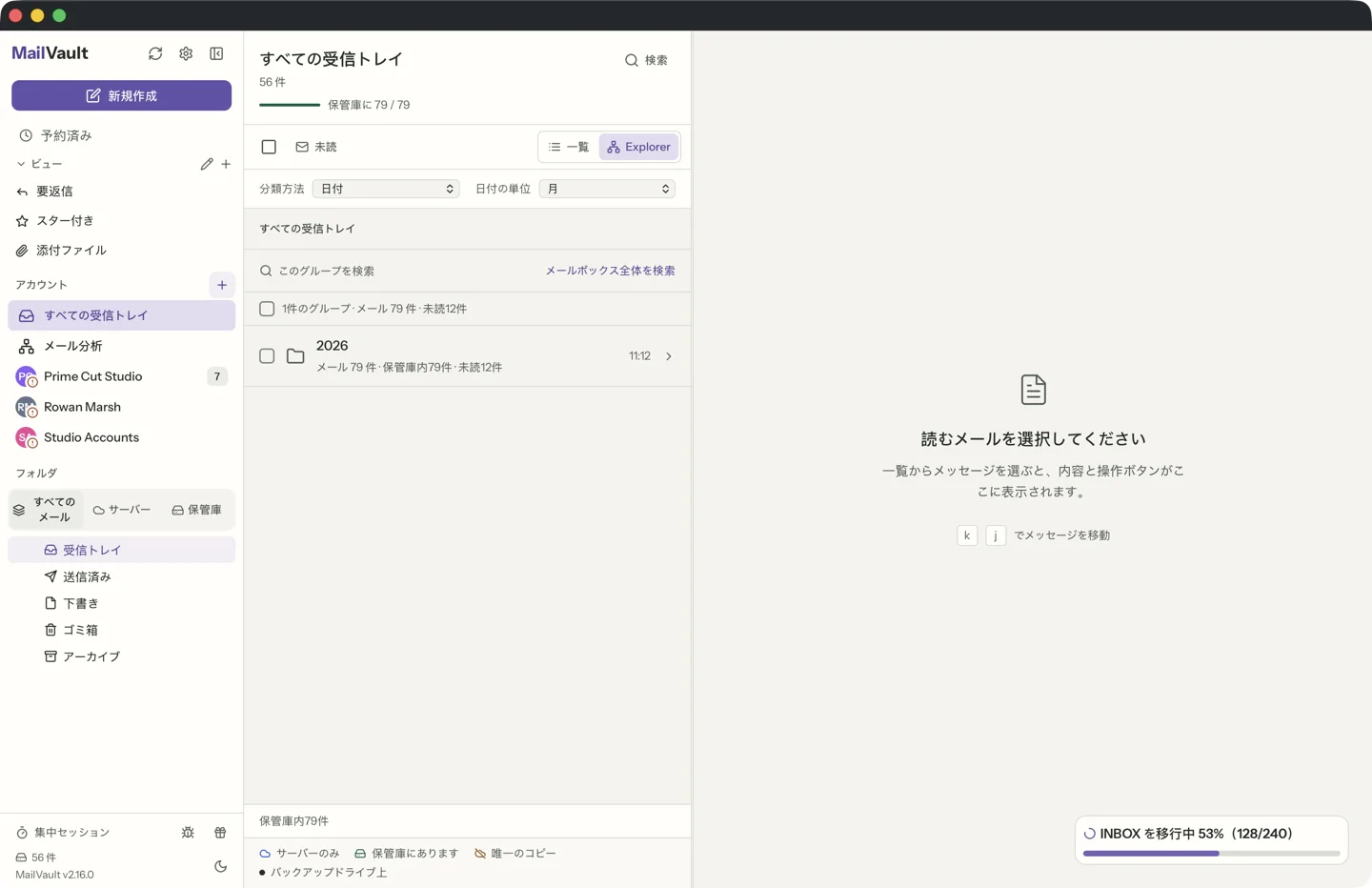The image size is (1372, 888).
Task: Start 集中セッション focus timer
Action: tap(63, 833)
